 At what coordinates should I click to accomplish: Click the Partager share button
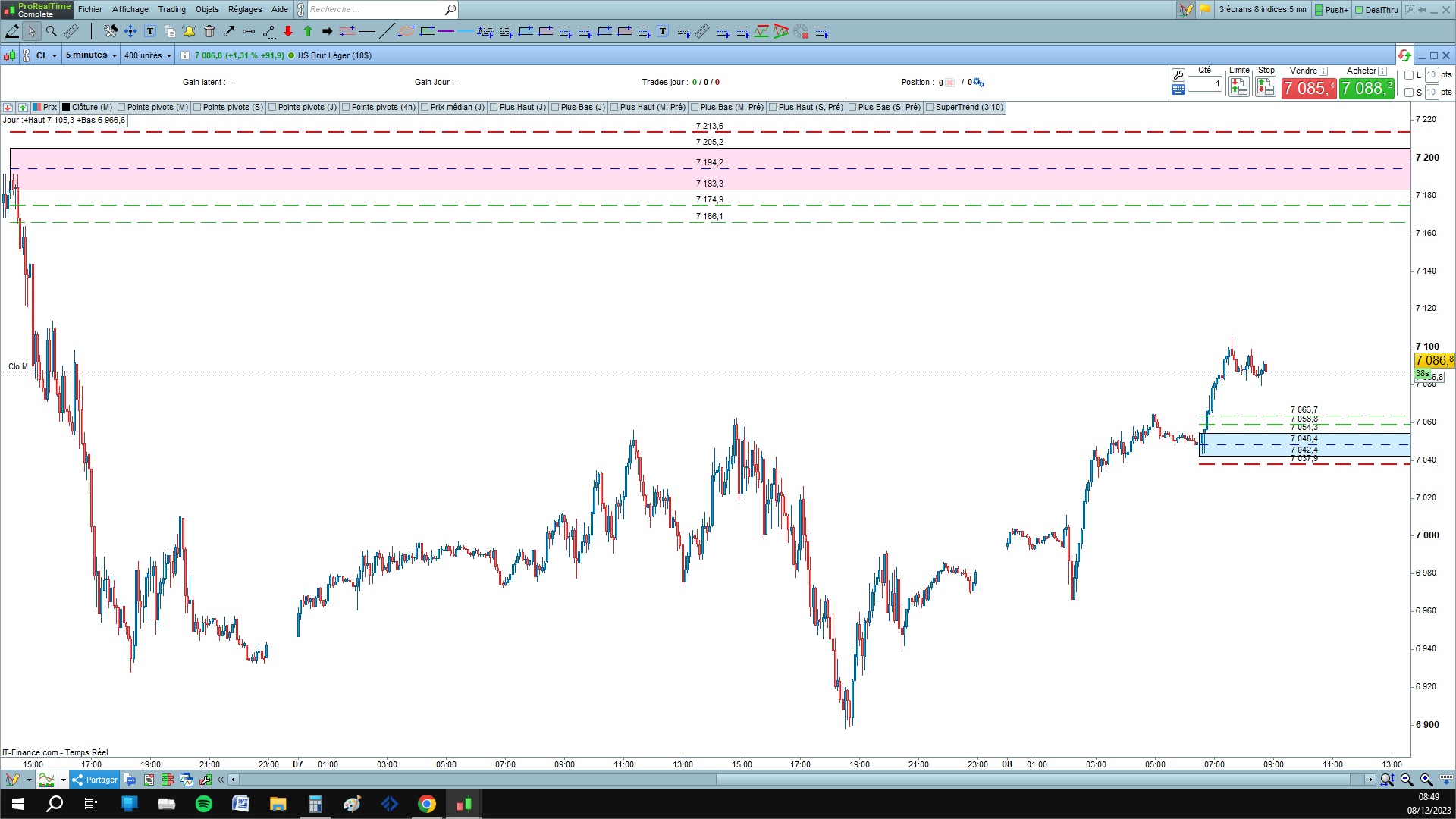96,780
